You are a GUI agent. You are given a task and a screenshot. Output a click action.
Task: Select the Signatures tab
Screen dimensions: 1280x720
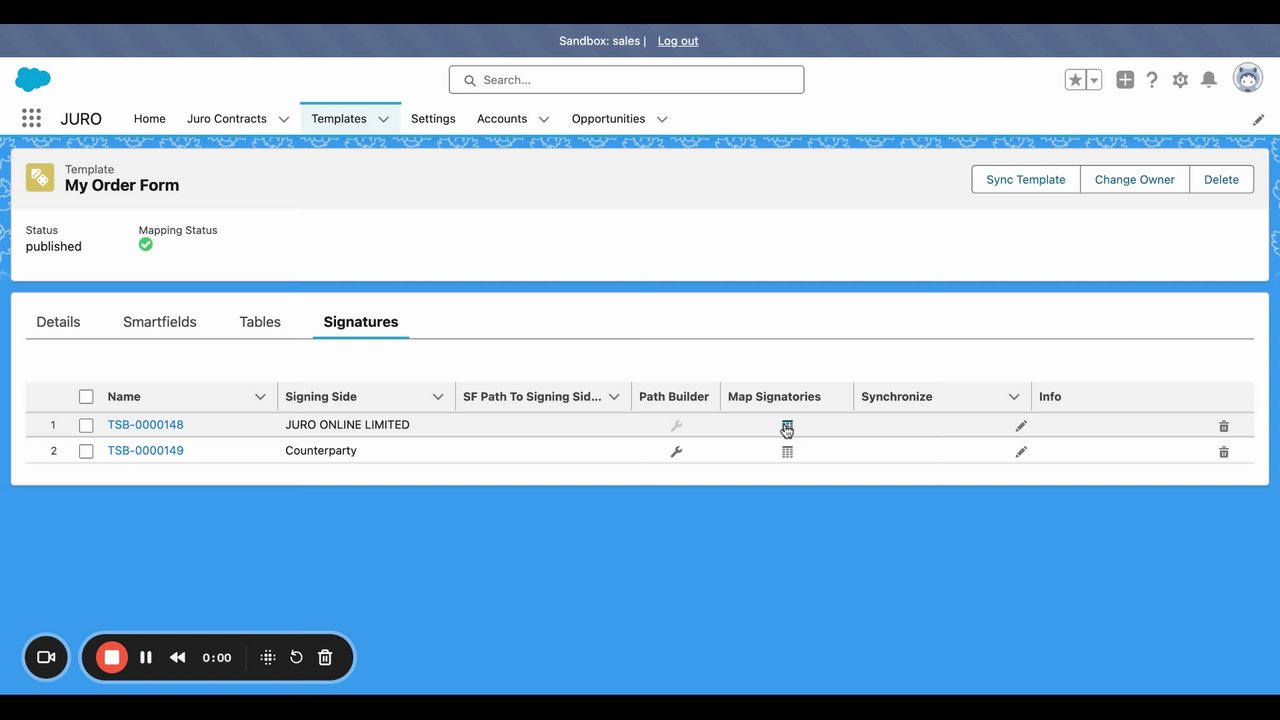coord(361,322)
